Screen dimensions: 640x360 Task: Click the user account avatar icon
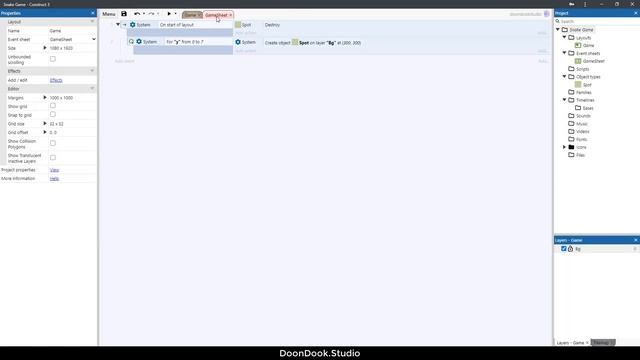click(547, 14)
